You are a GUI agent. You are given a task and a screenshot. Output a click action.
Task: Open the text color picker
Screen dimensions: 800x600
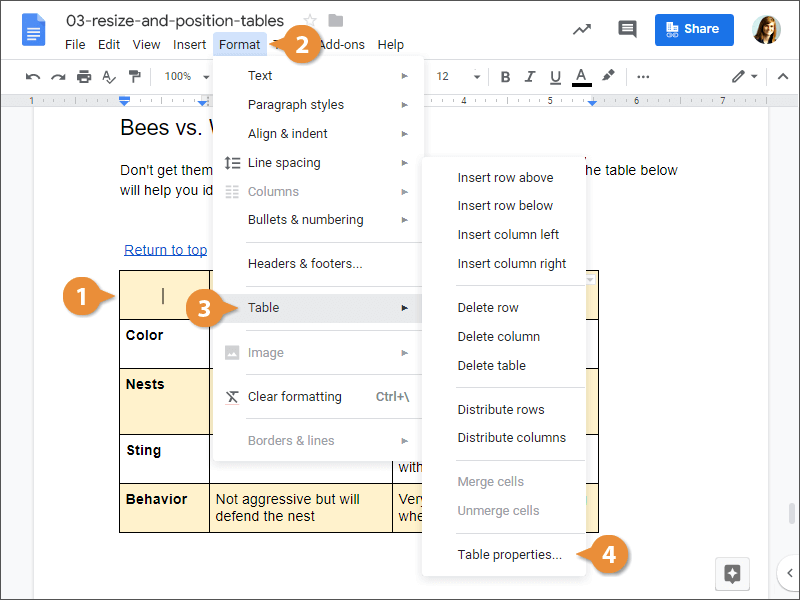(x=582, y=76)
